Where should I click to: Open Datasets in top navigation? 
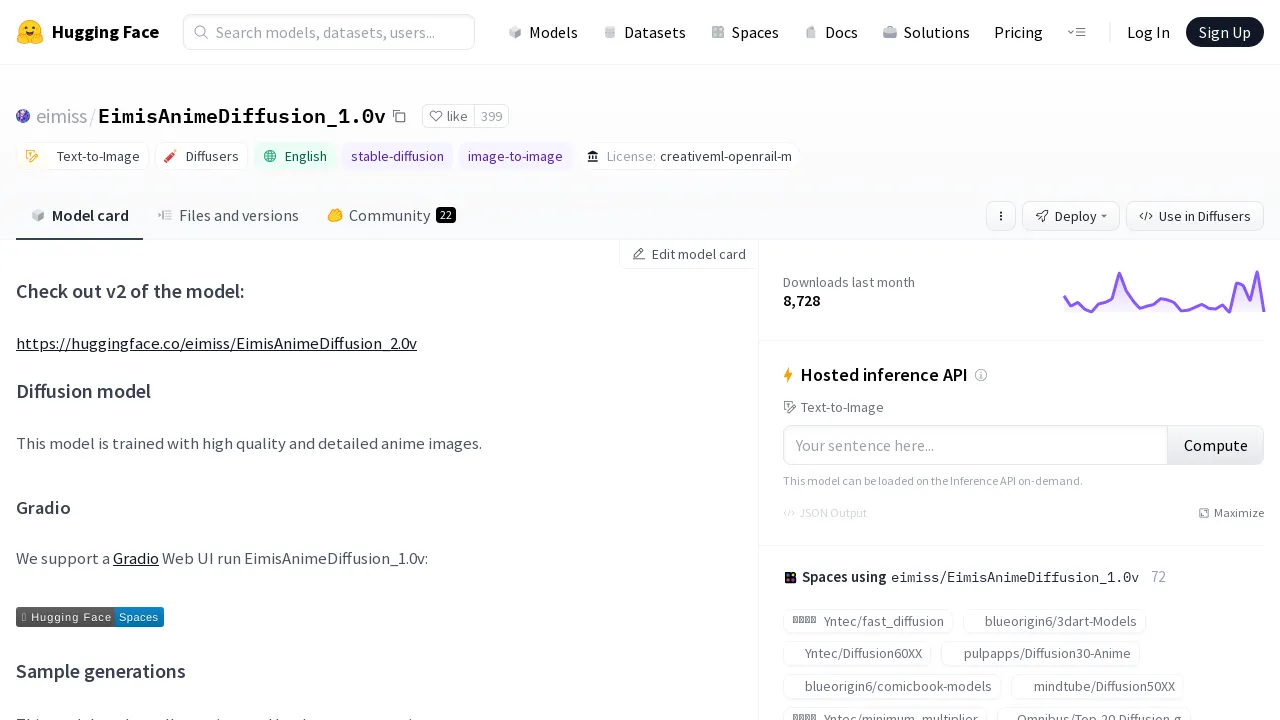[644, 32]
